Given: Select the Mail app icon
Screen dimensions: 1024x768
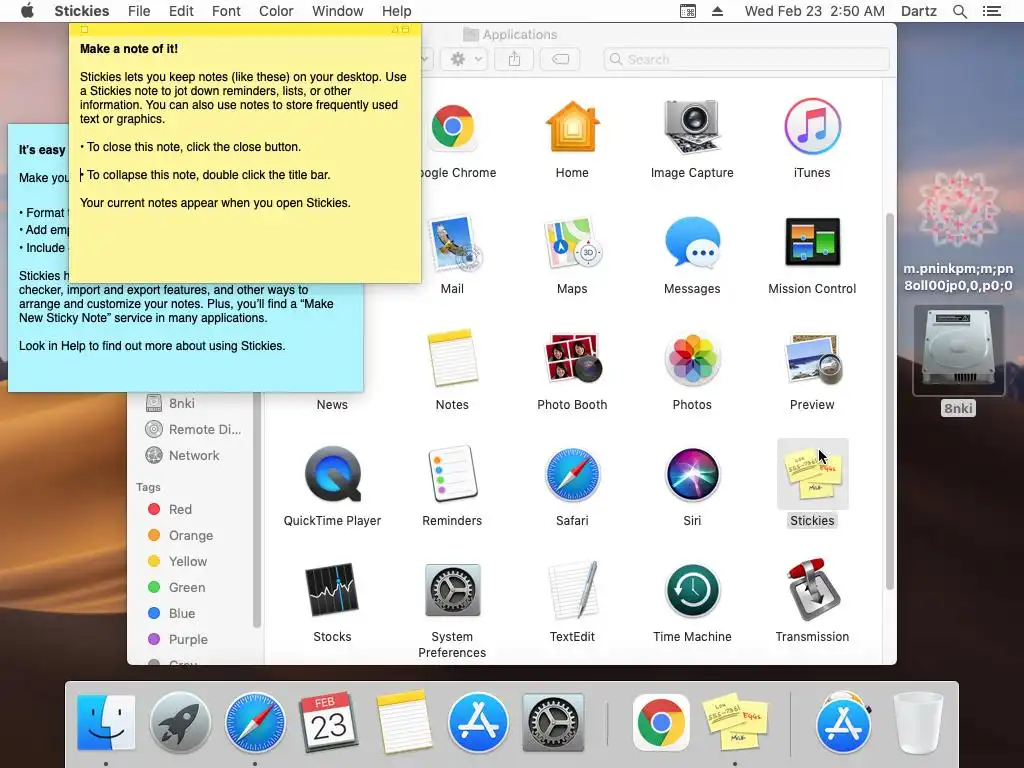Looking at the screenshot, I should coord(453,243).
